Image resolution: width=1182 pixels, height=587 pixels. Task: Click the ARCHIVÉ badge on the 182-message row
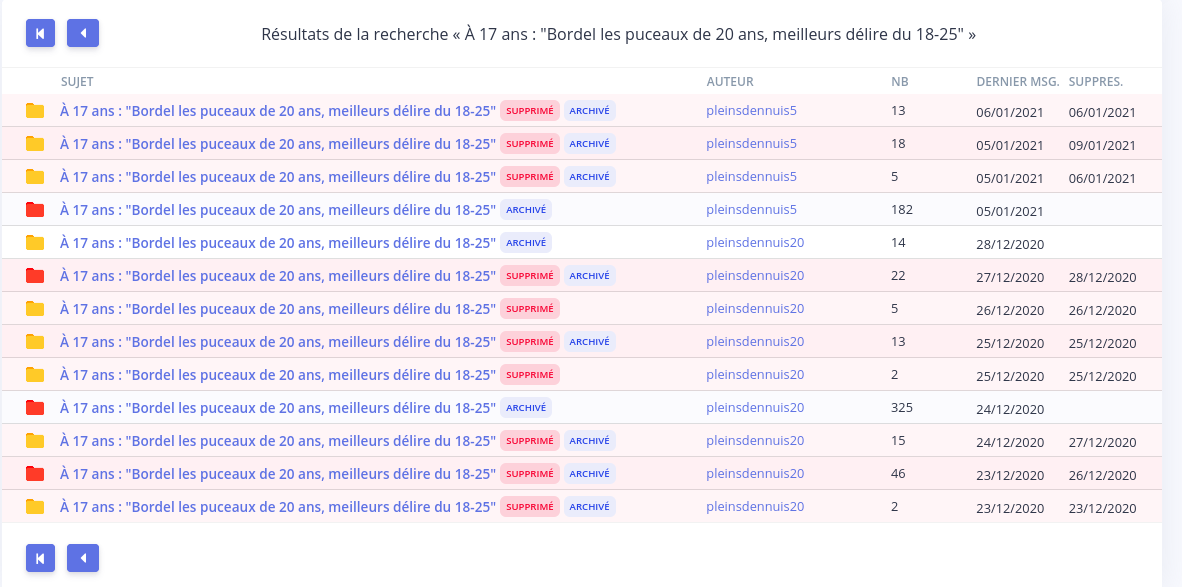click(525, 209)
